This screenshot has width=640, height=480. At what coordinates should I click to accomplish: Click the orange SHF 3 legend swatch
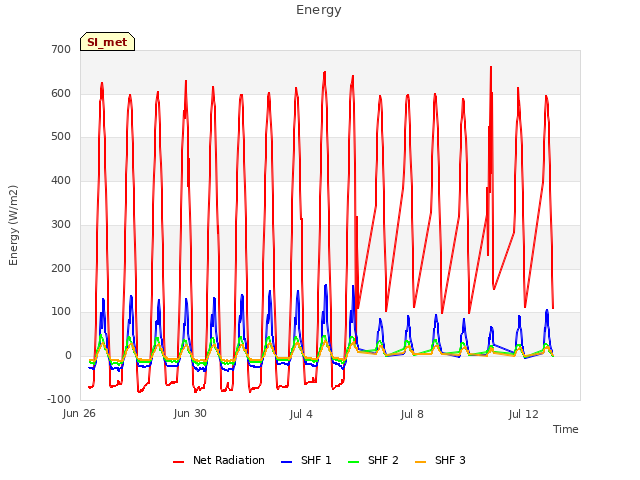pos(420,462)
